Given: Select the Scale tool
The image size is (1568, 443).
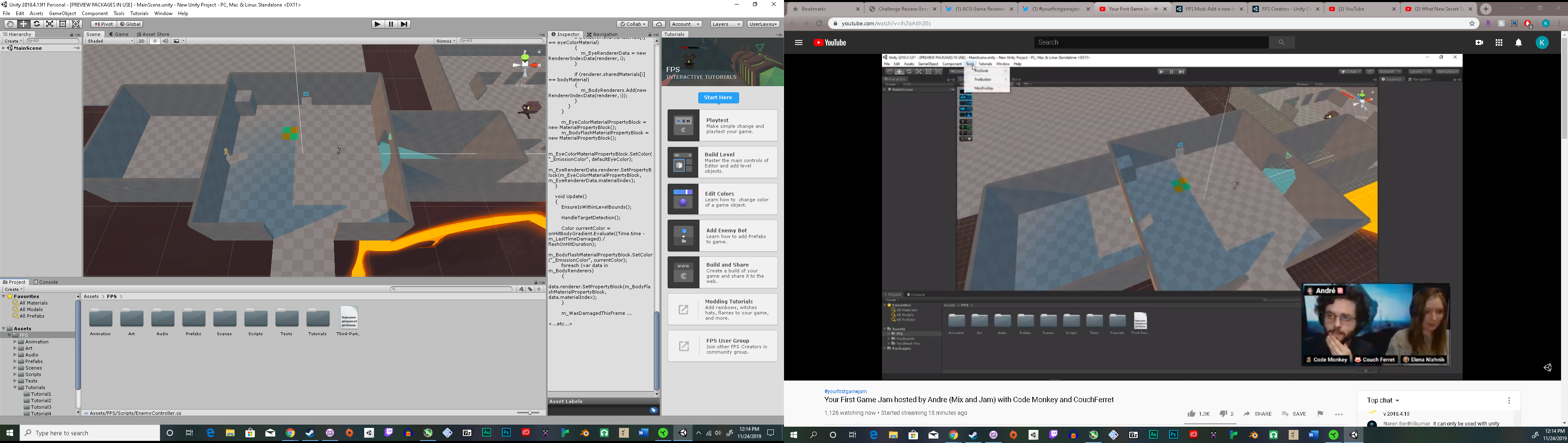Looking at the screenshot, I should [x=50, y=24].
